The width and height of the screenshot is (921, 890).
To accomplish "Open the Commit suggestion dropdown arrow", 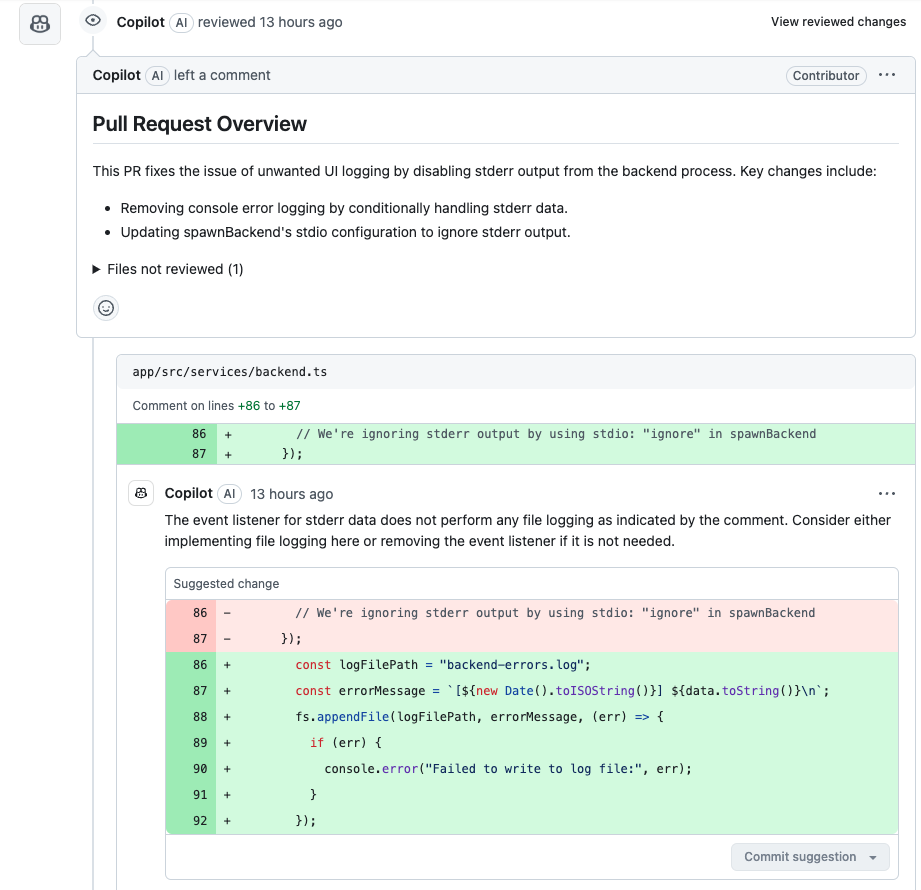I will pos(873,857).
